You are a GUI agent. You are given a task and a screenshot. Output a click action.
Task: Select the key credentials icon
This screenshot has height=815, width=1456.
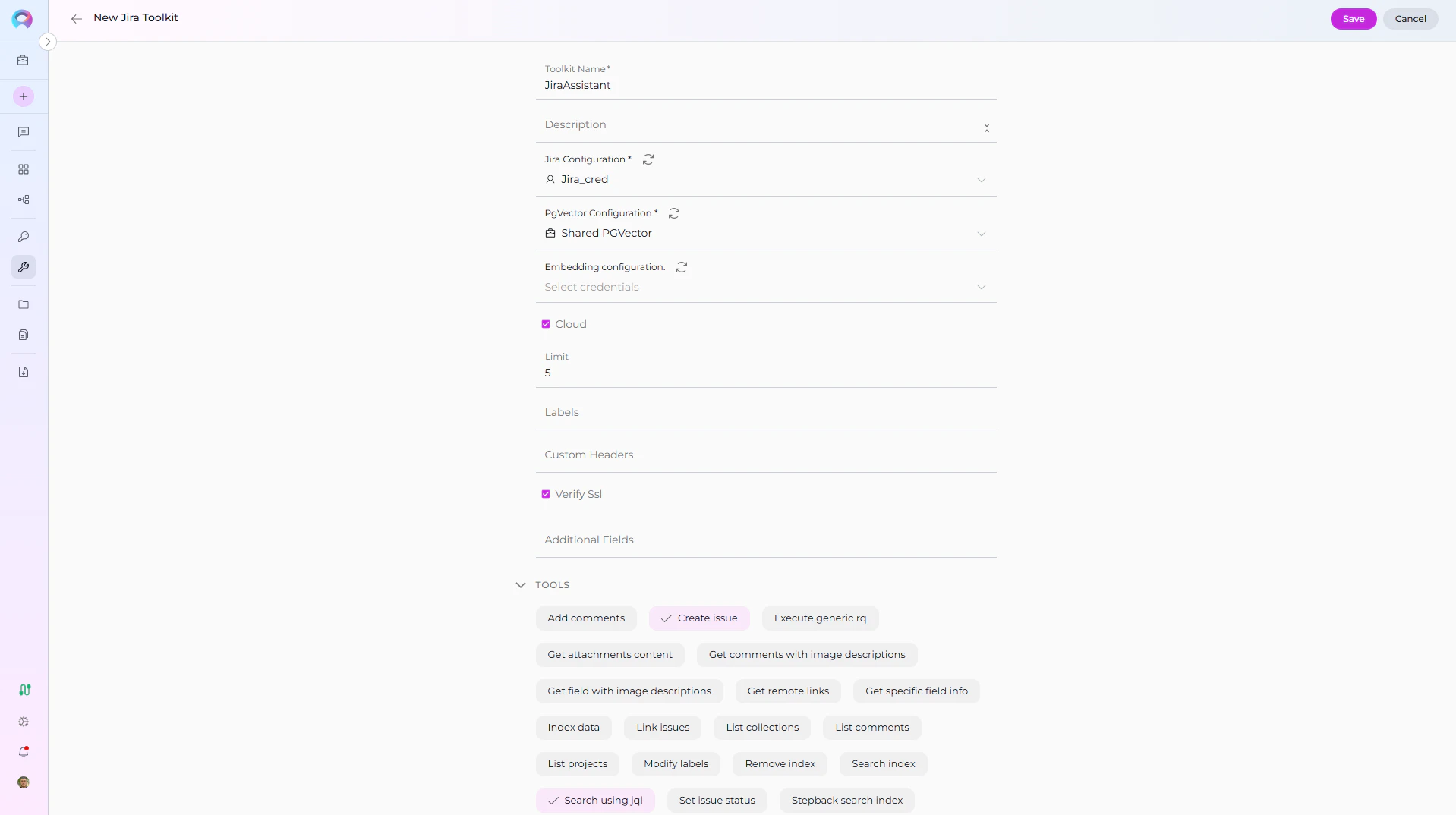tap(23, 238)
